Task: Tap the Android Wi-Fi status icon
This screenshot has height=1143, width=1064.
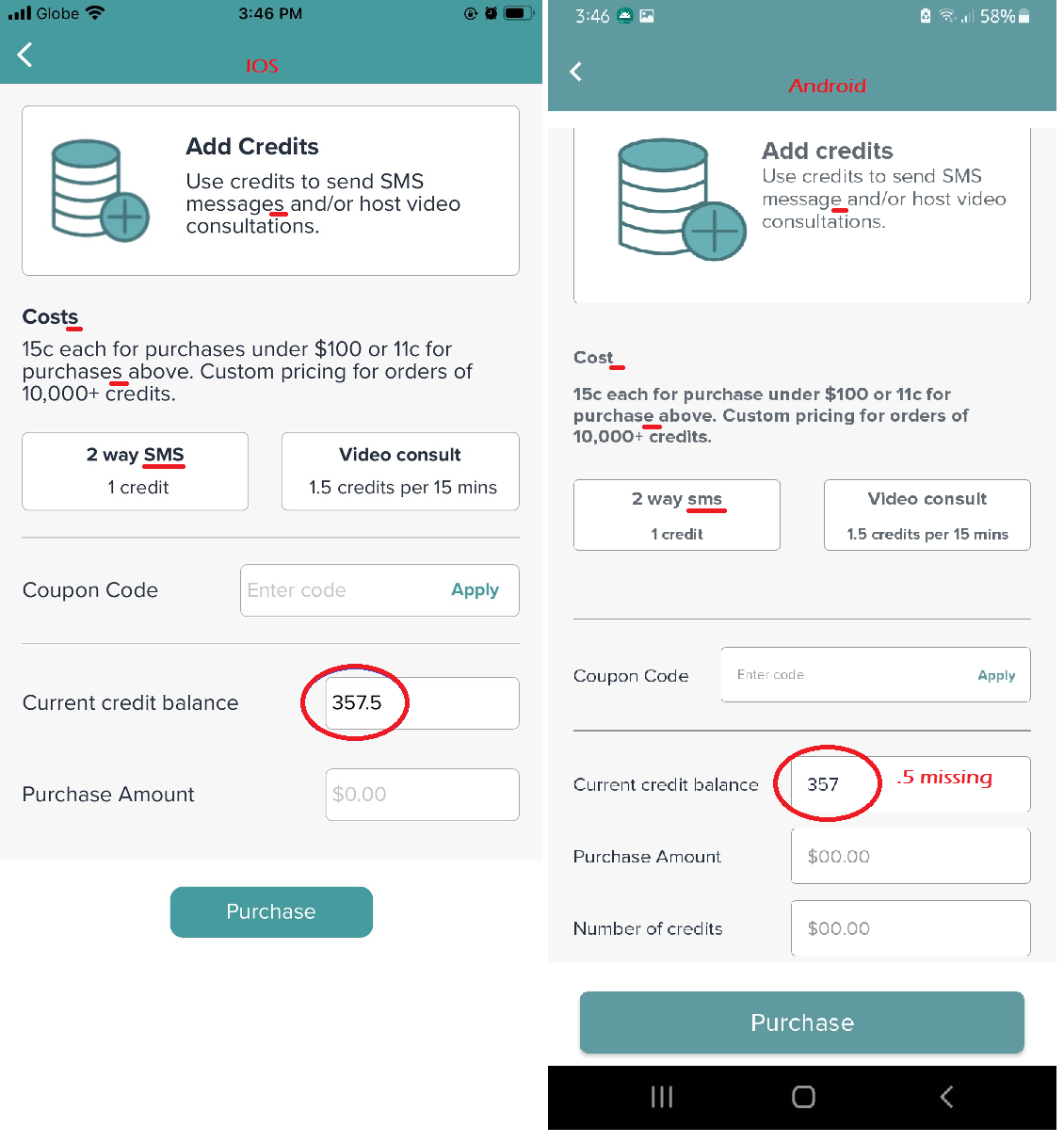Action: coord(947,16)
